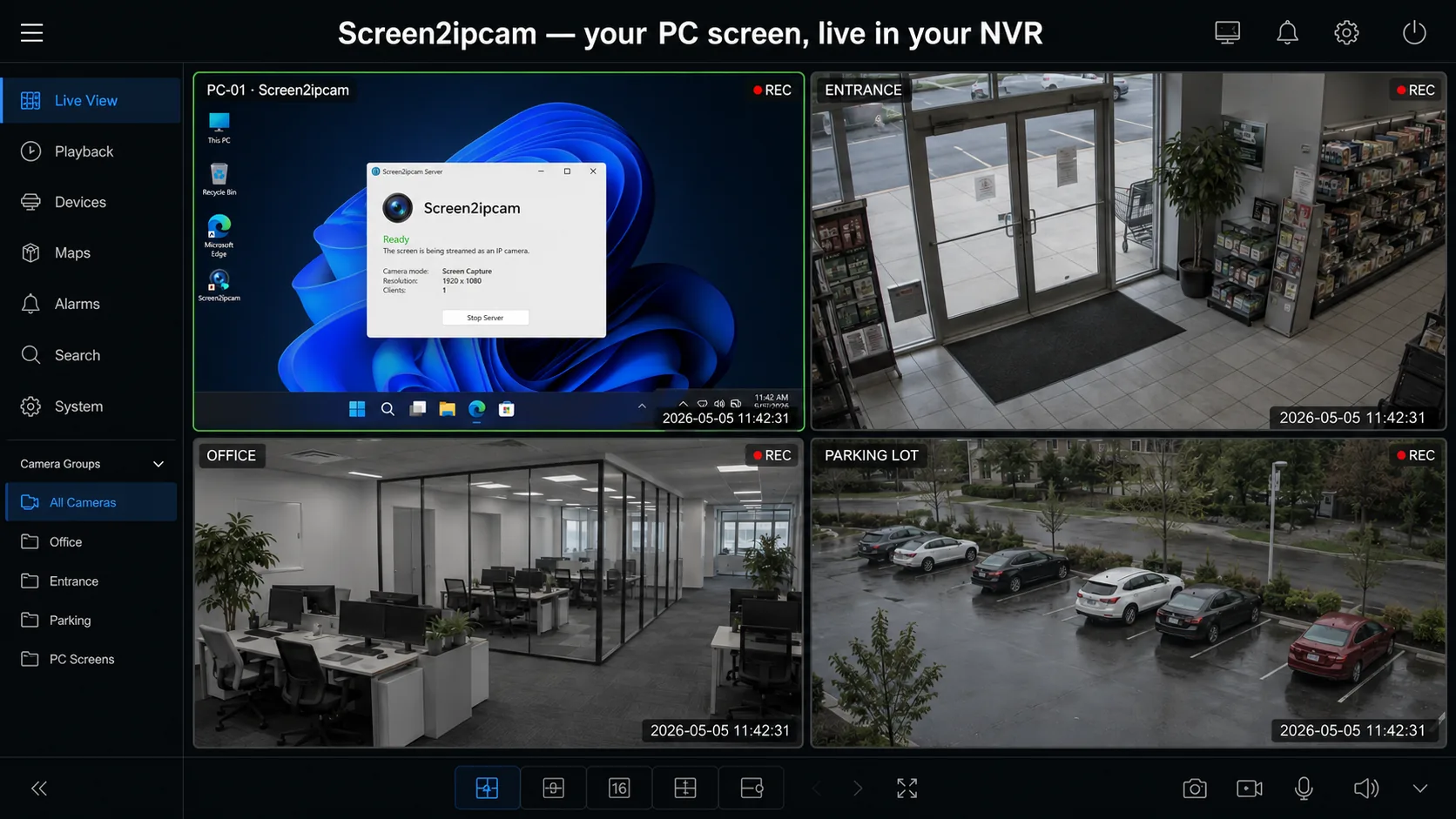Click REC indicator on PC-01 feed
Screen dimensions: 1456x819
coord(772,90)
